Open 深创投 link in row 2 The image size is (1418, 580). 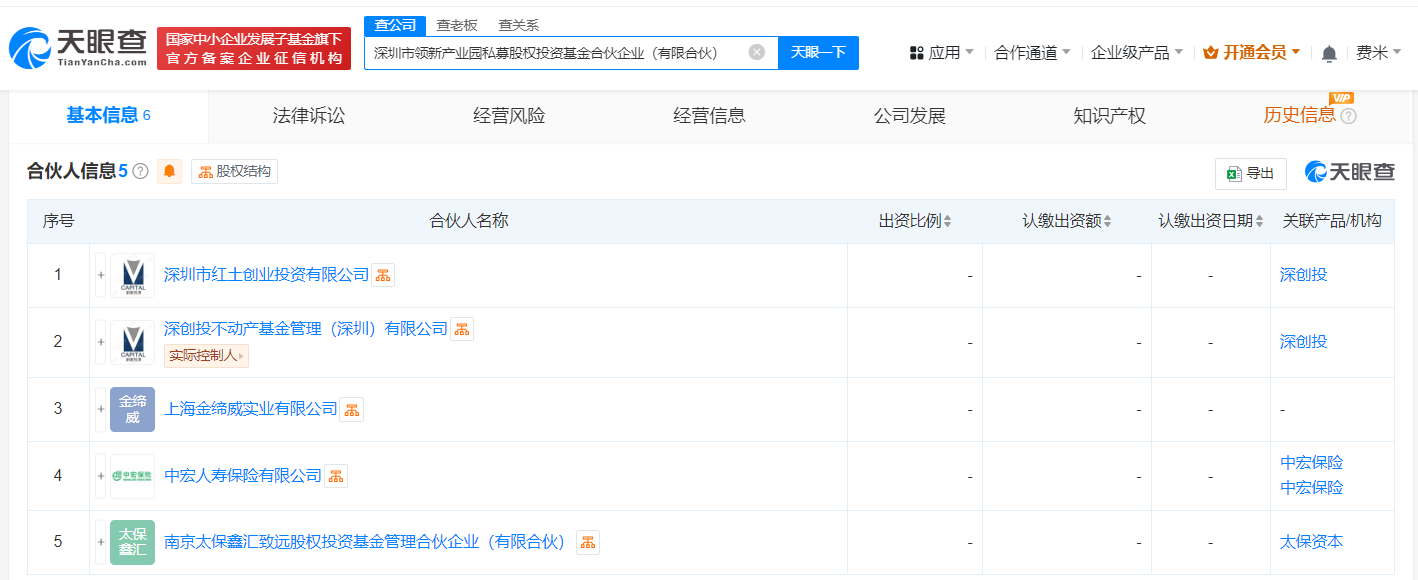(1303, 342)
